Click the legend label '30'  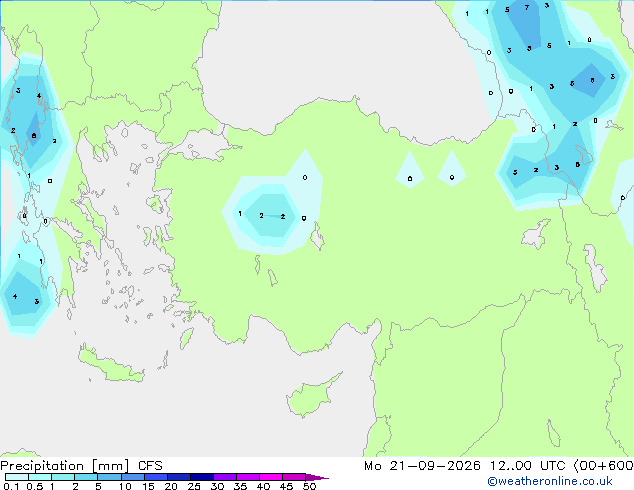point(217,486)
